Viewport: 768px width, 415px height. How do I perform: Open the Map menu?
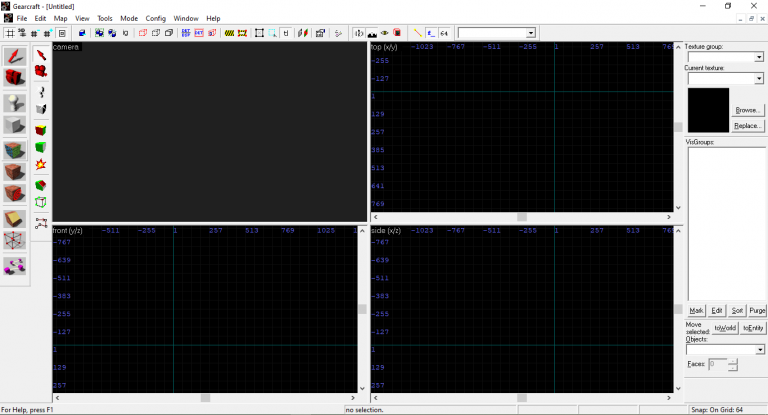point(61,18)
